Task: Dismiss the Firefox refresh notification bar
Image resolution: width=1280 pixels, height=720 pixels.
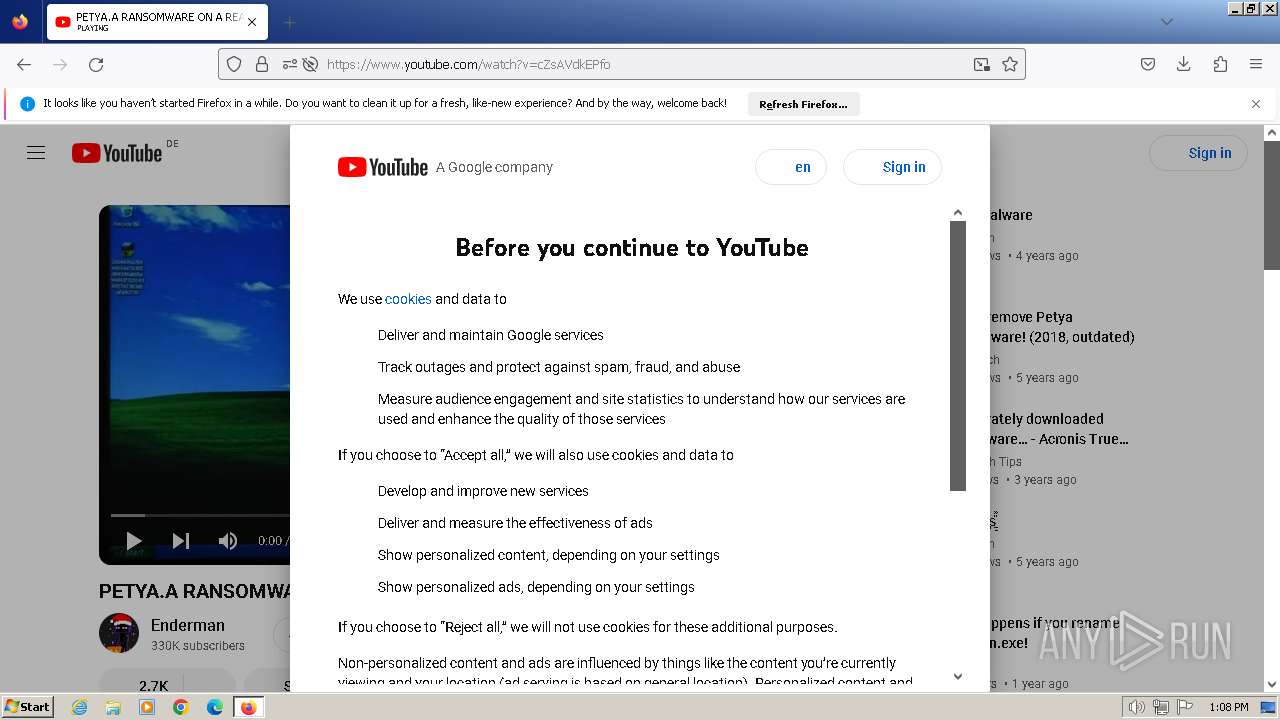Action: [1256, 104]
